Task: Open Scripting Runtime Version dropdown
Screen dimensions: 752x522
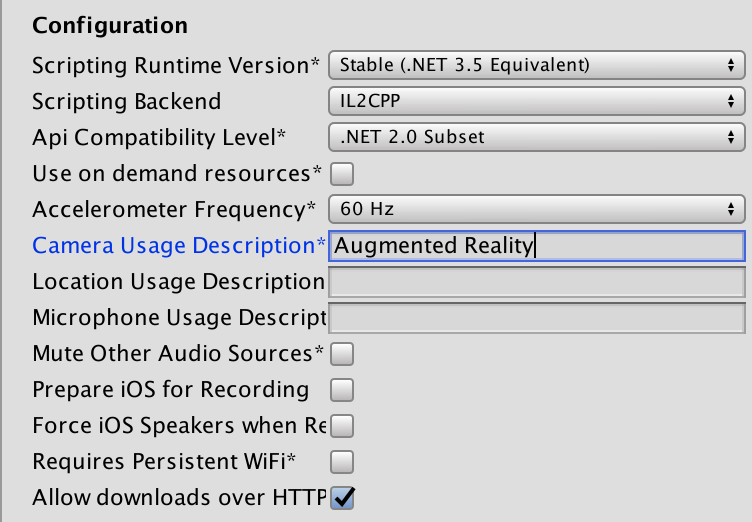Action: click(x=536, y=65)
